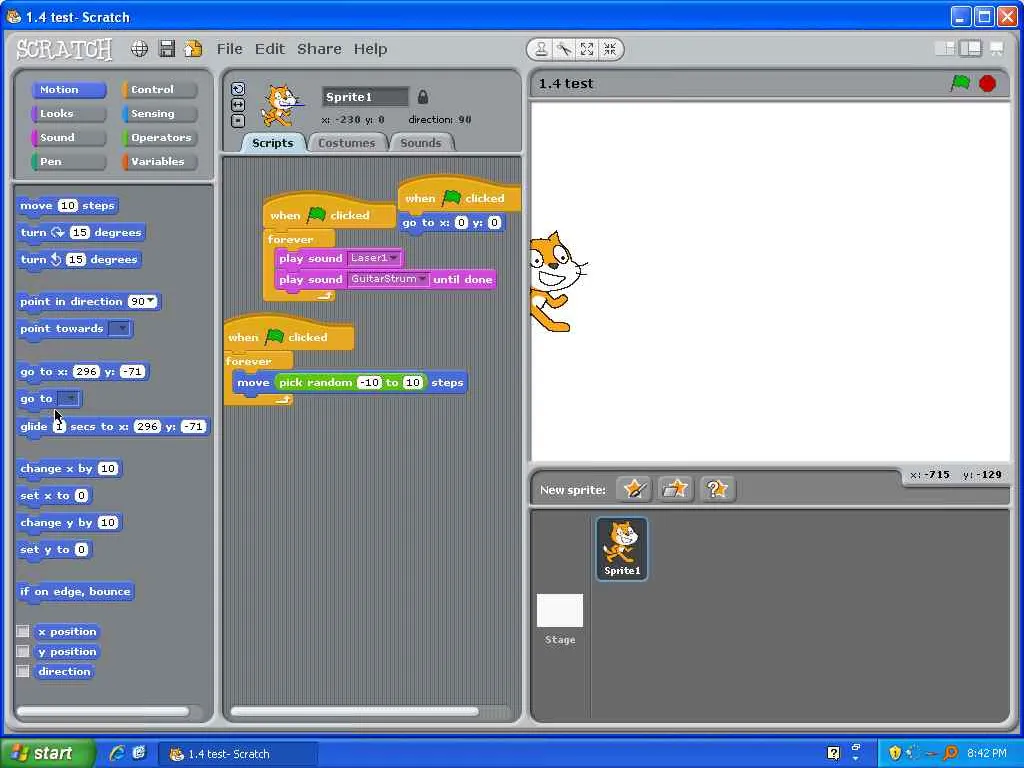Open the Help menu
Screen dimensions: 1024x768
[370, 49]
